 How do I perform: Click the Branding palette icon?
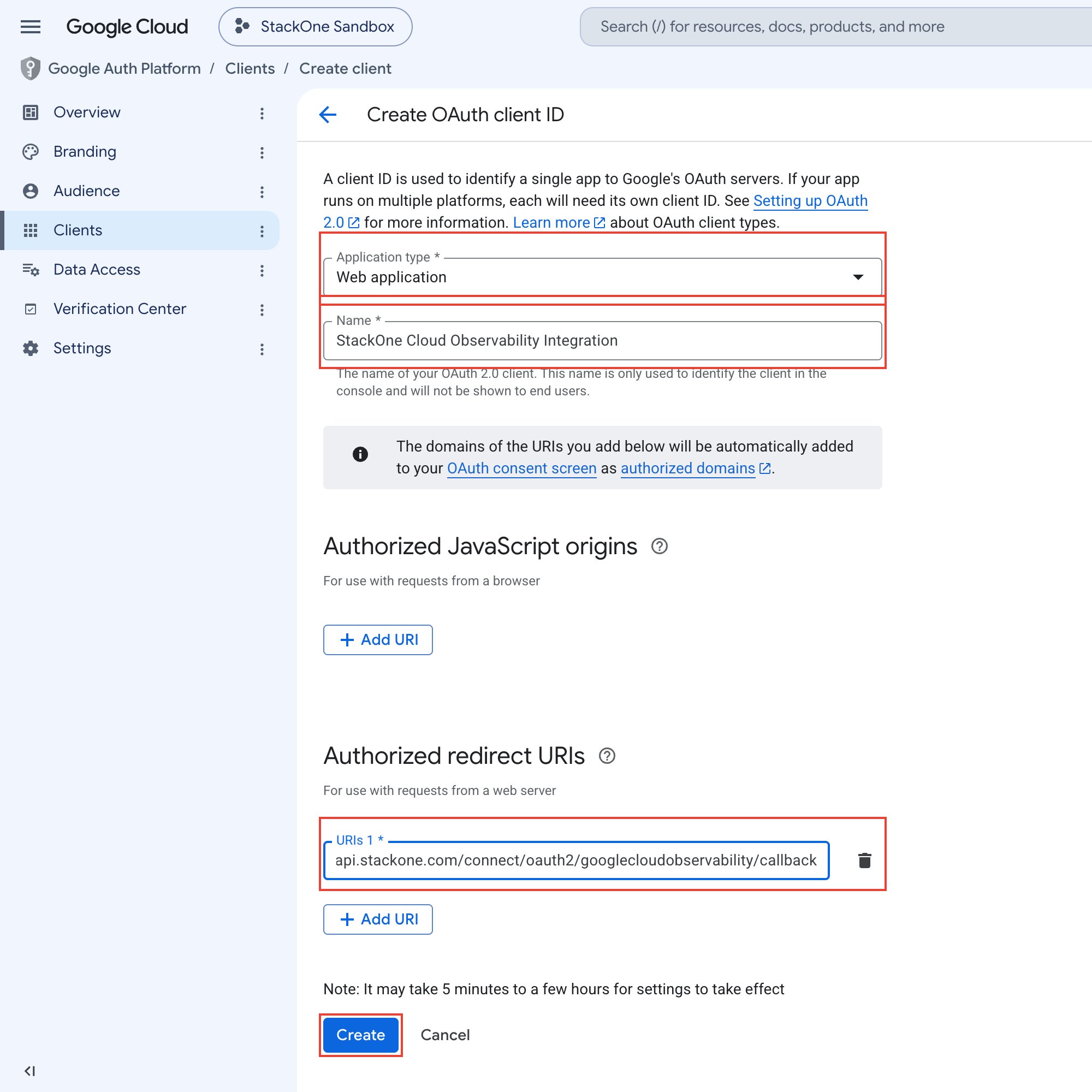pyautogui.click(x=31, y=151)
